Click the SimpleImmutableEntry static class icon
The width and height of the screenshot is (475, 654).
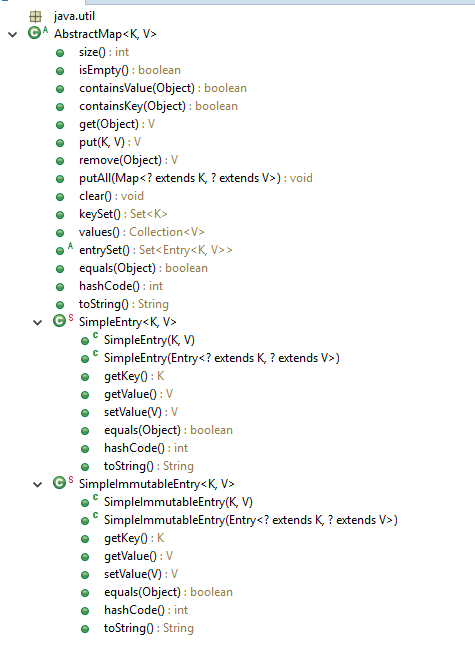pyautogui.click(x=63, y=483)
